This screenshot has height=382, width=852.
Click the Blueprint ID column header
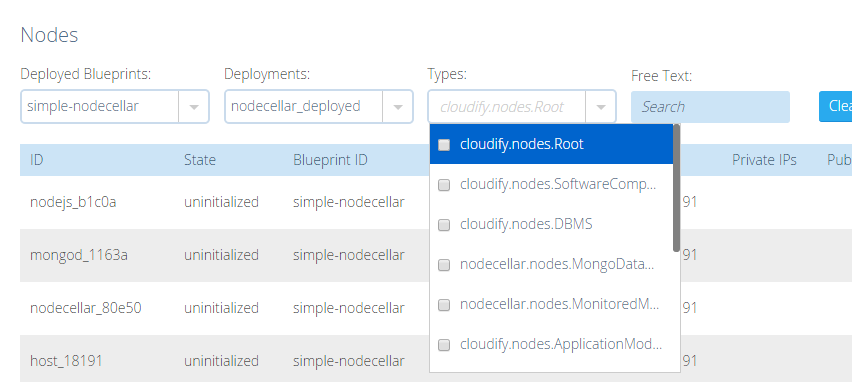(x=330, y=160)
